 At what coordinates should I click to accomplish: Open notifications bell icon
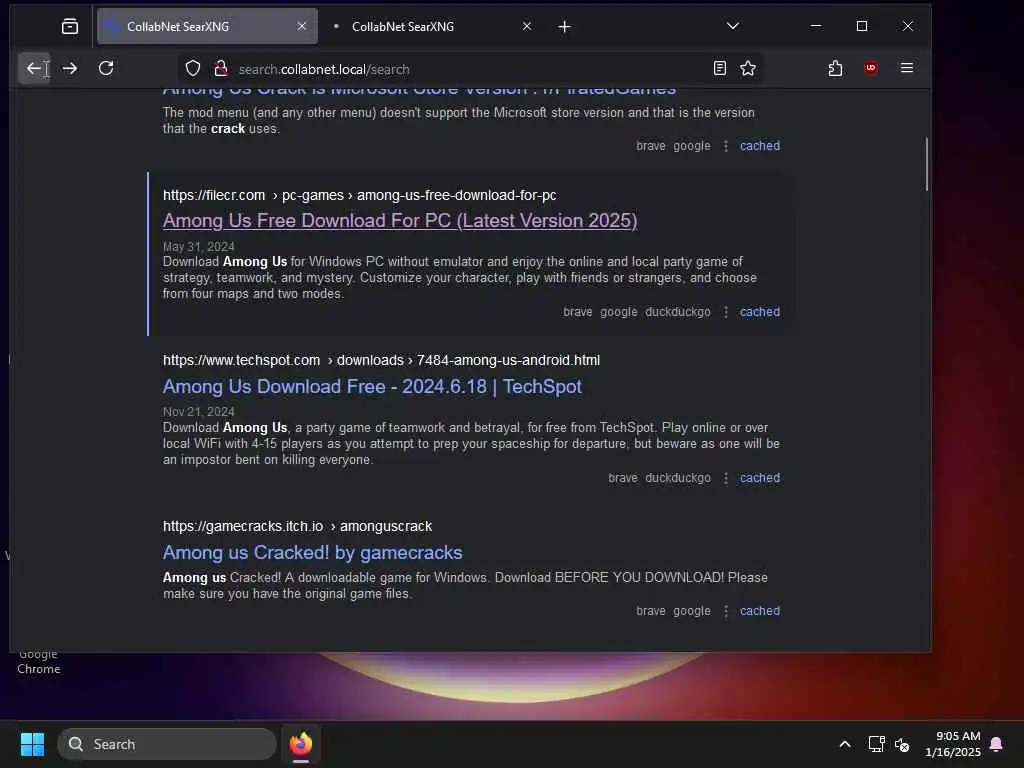(x=996, y=744)
